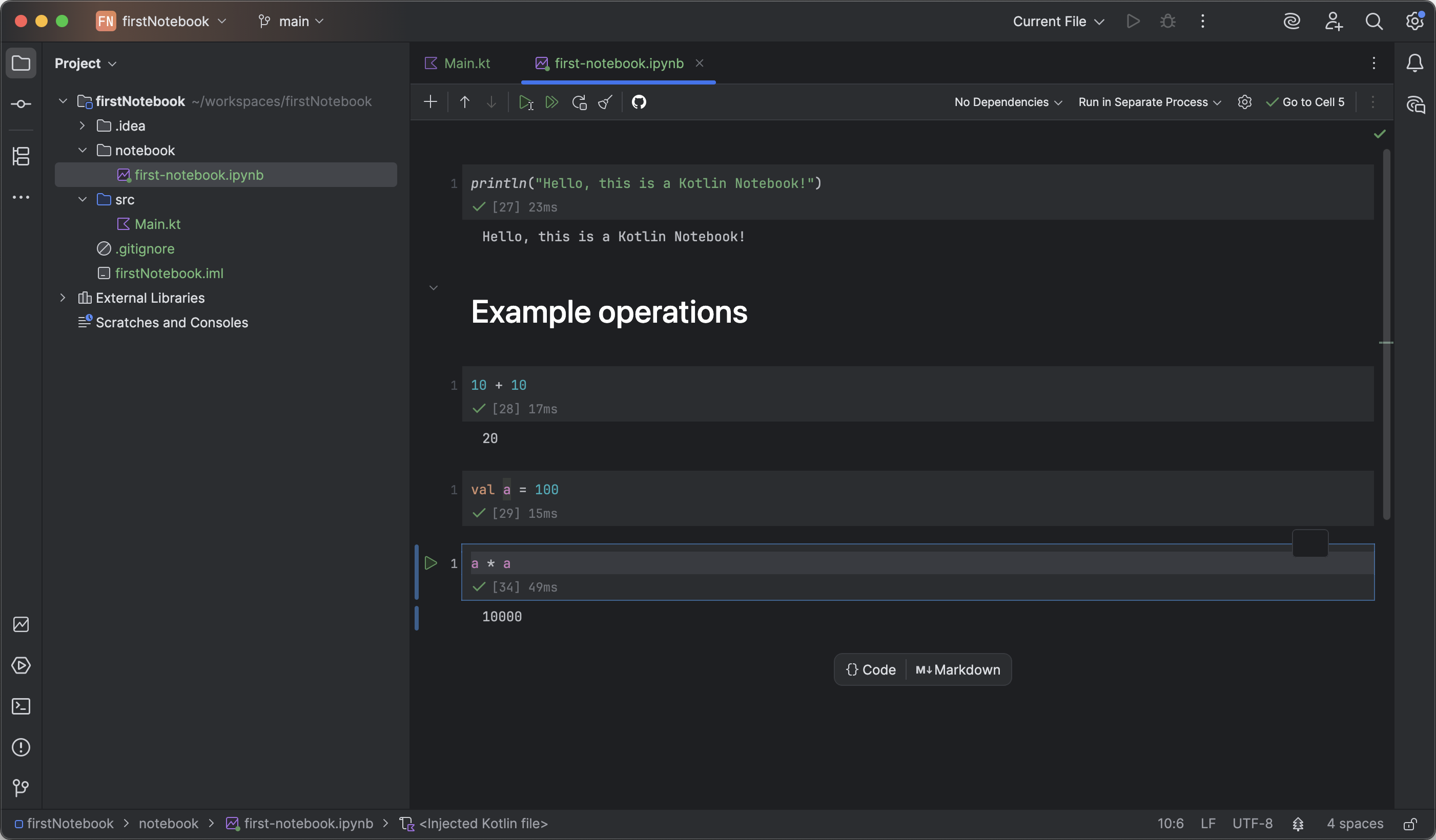Open Notifications bell

(x=1415, y=62)
